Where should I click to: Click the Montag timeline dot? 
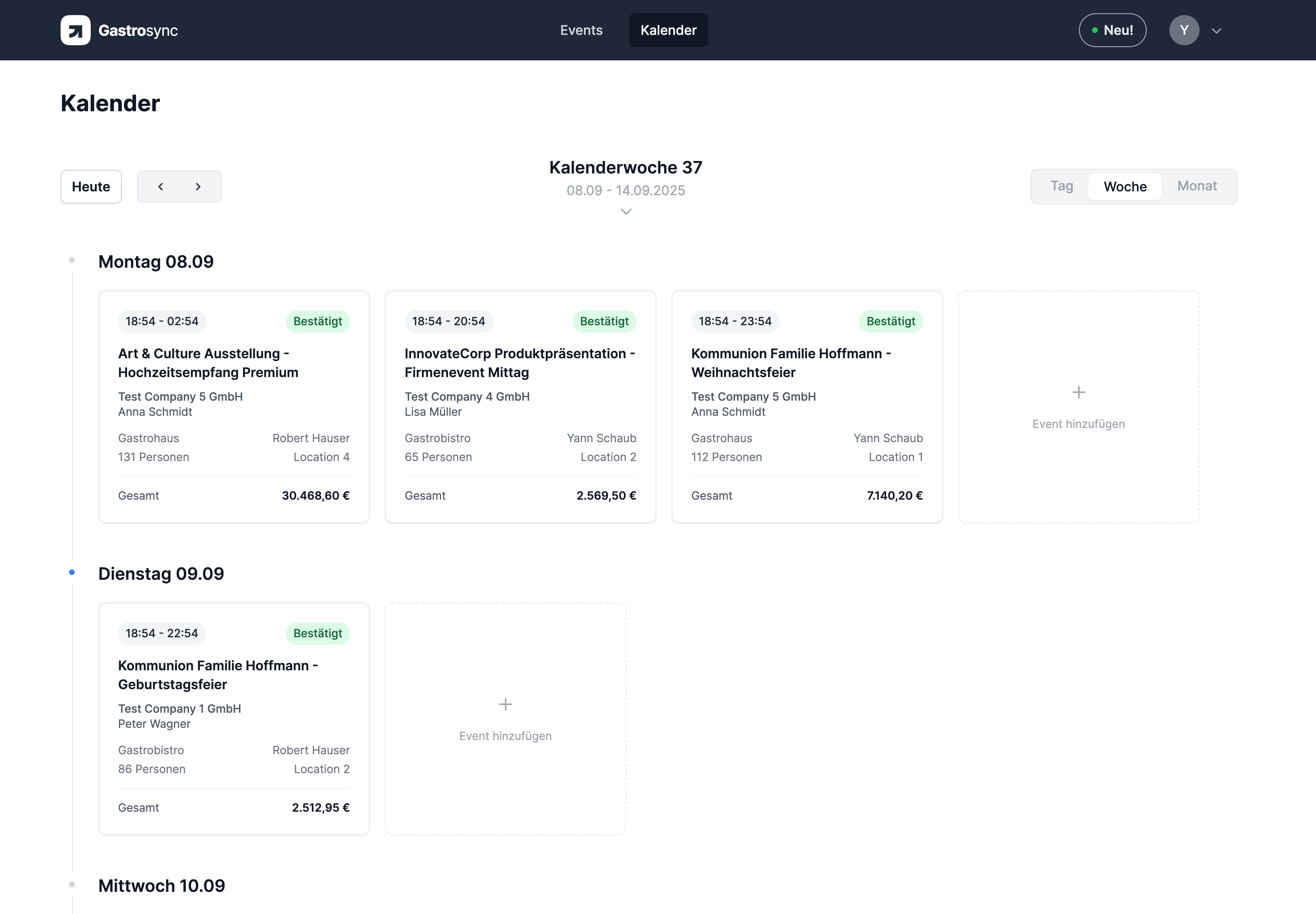[x=72, y=261]
